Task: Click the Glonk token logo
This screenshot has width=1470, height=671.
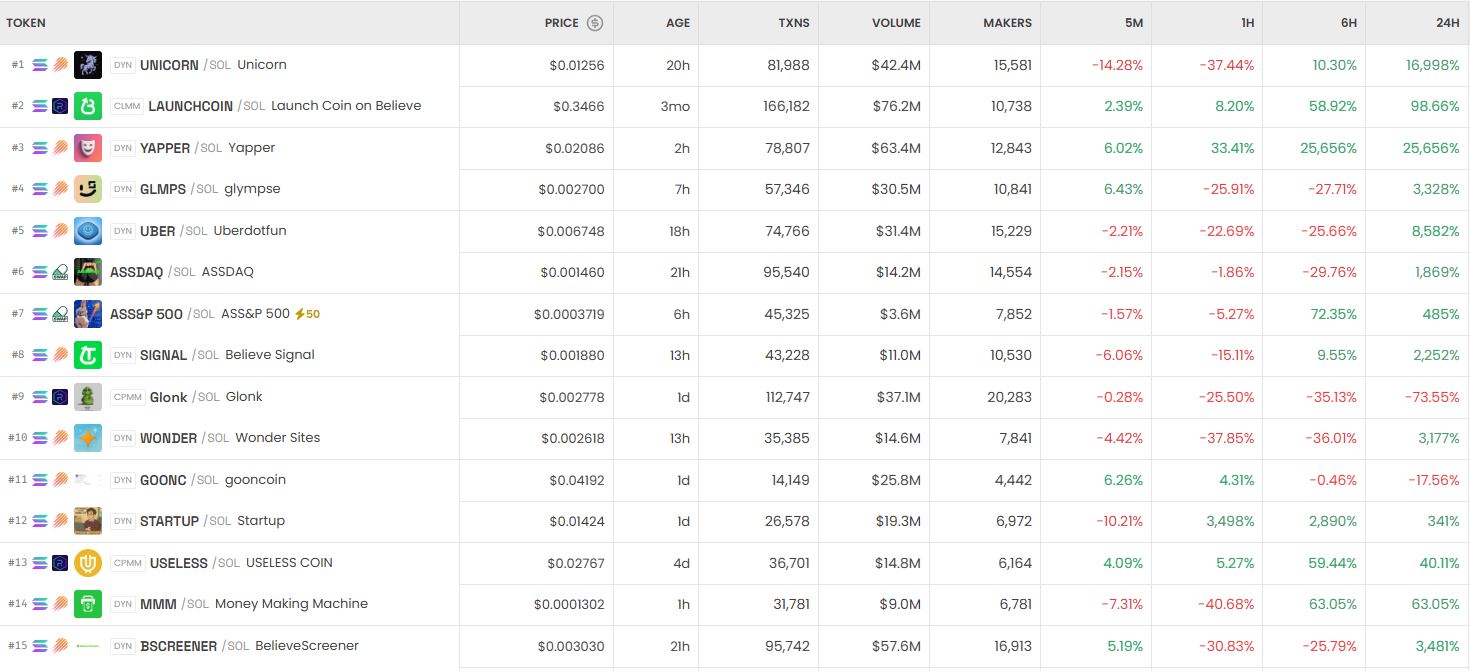Action: coord(88,397)
